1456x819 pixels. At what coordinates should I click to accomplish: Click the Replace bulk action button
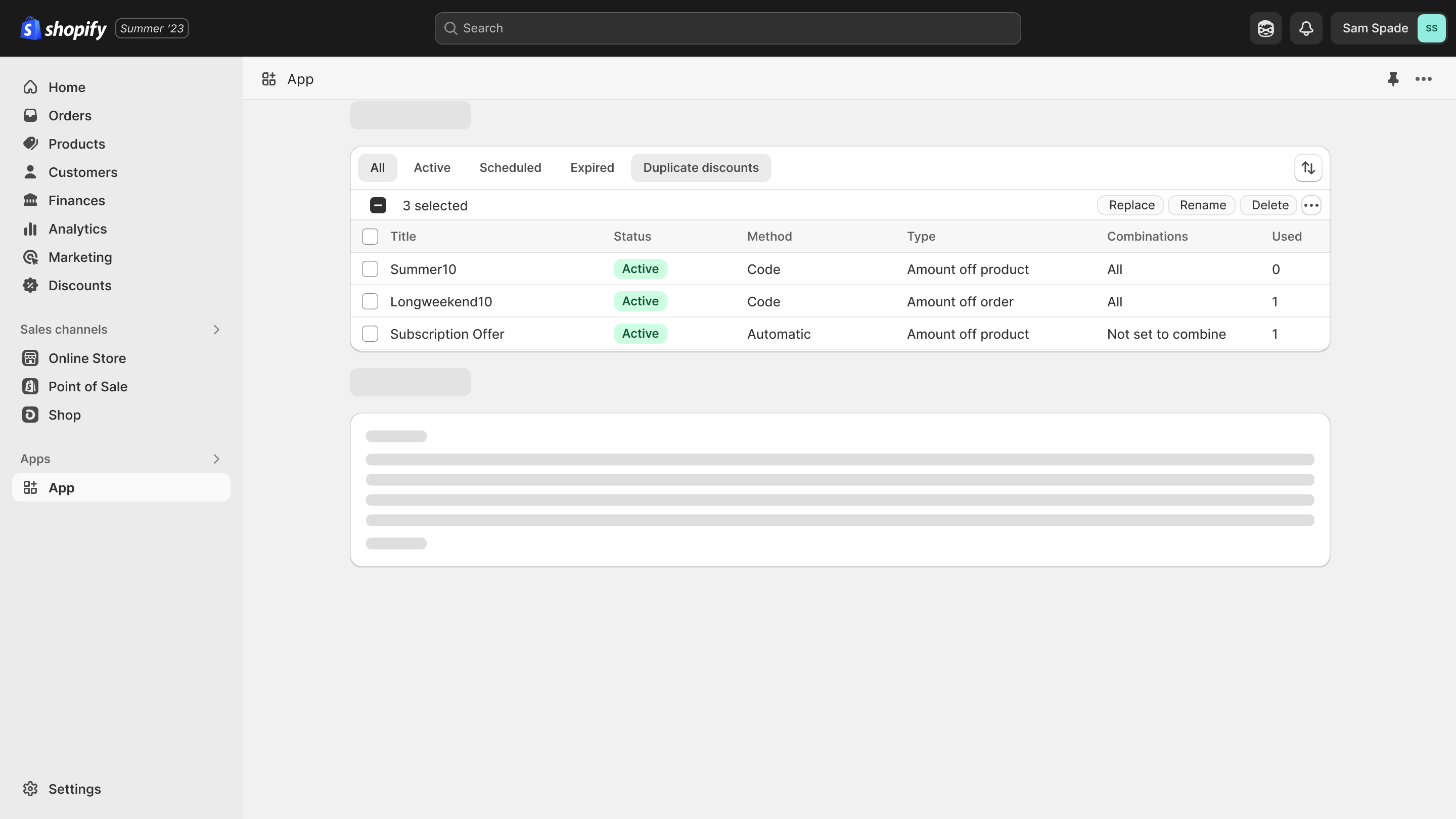pos(1130,205)
